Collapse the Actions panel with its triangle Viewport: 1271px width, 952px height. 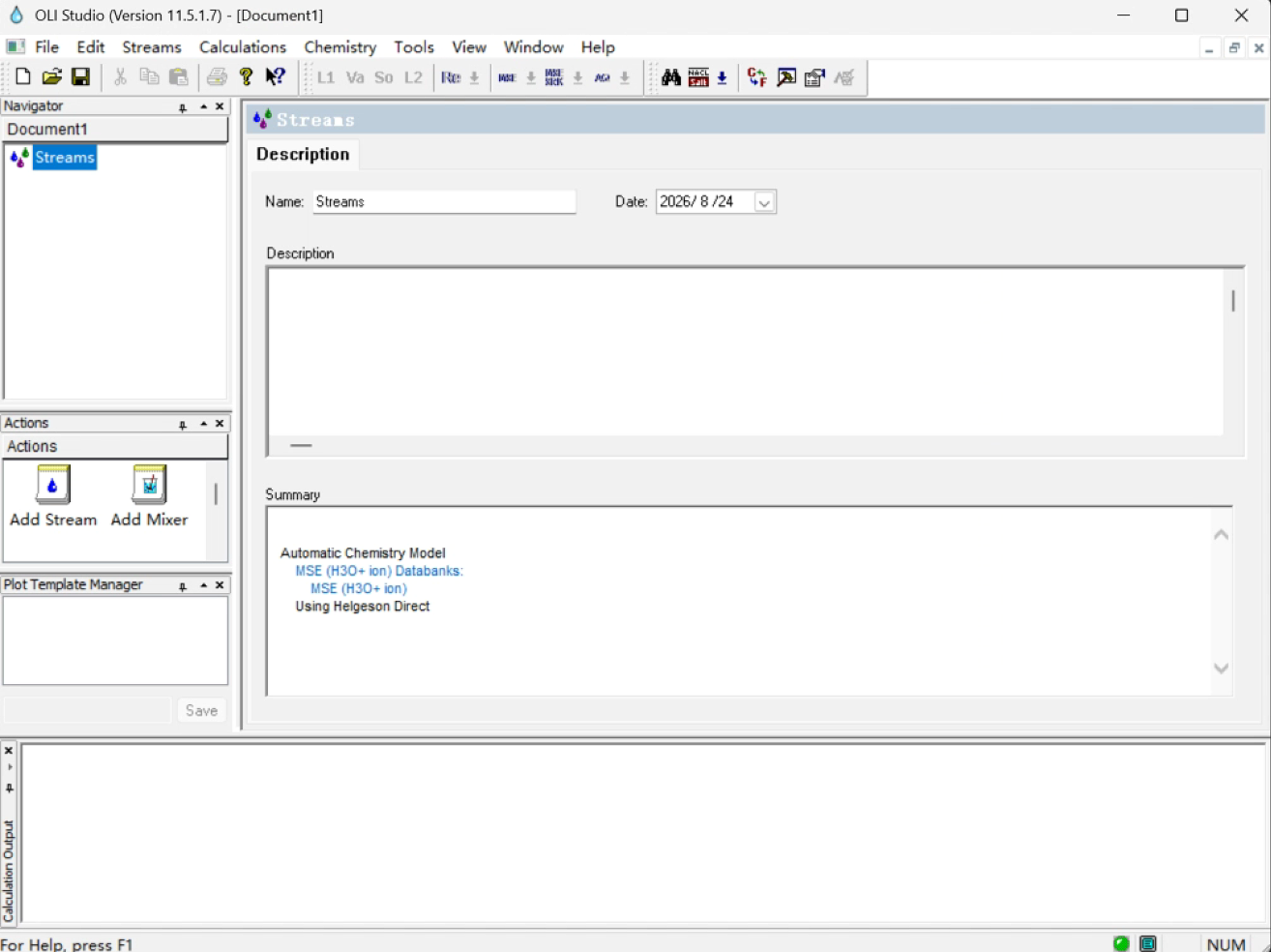(x=203, y=424)
